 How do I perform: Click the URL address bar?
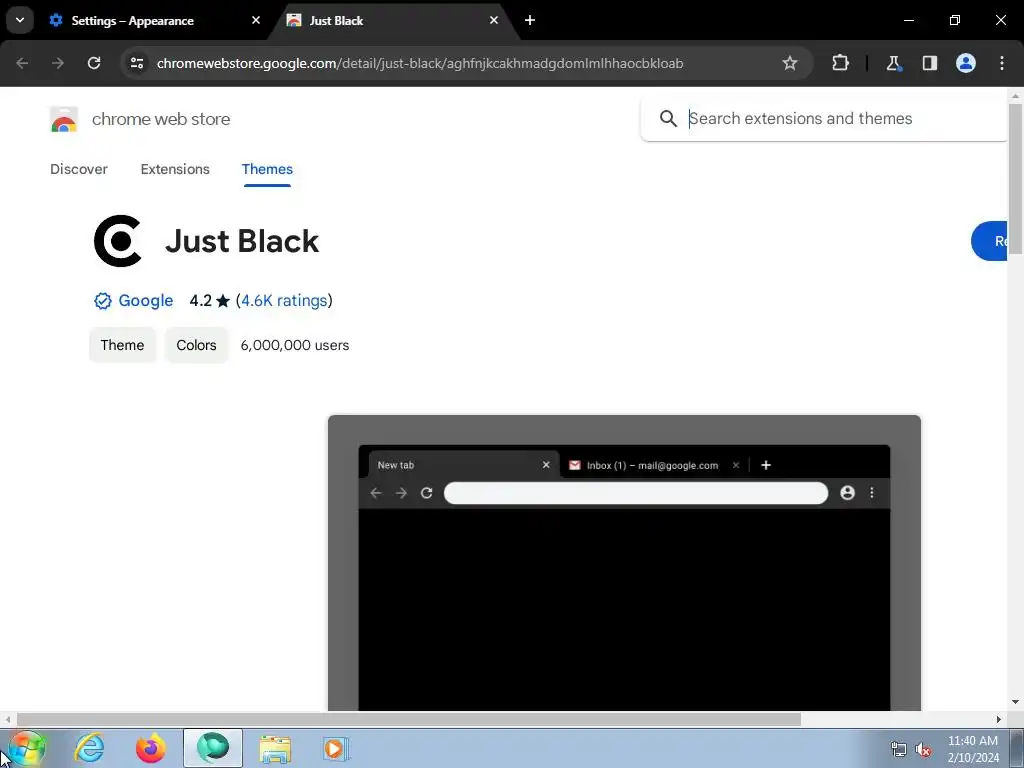point(420,63)
